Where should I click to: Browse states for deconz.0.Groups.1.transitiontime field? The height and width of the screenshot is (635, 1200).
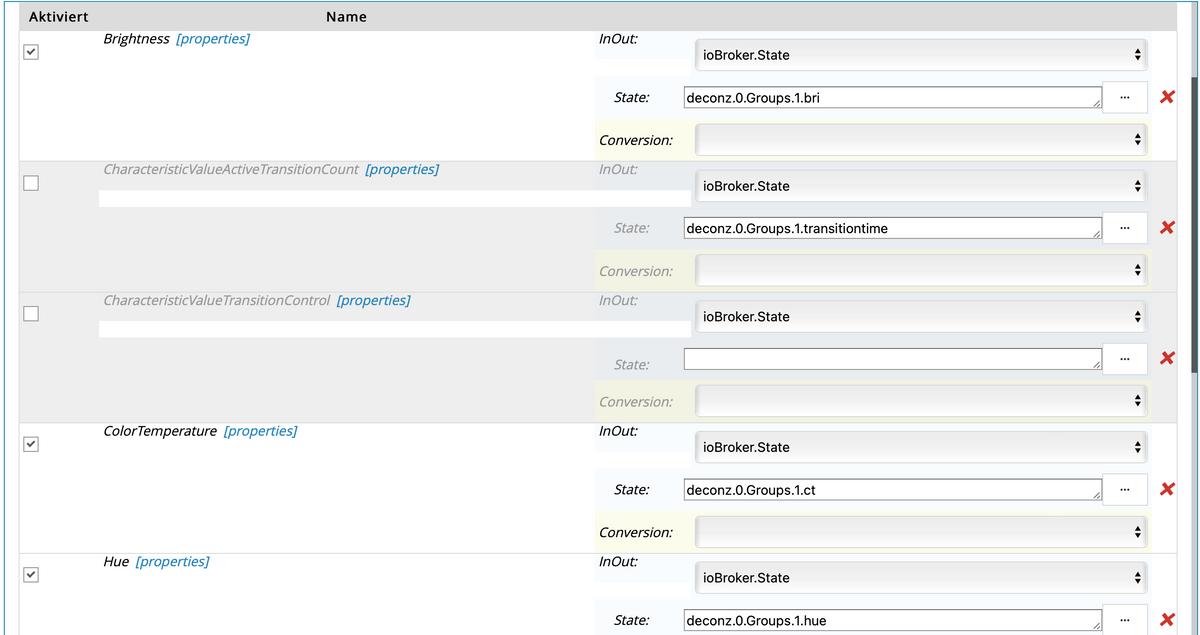pos(1125,228)
